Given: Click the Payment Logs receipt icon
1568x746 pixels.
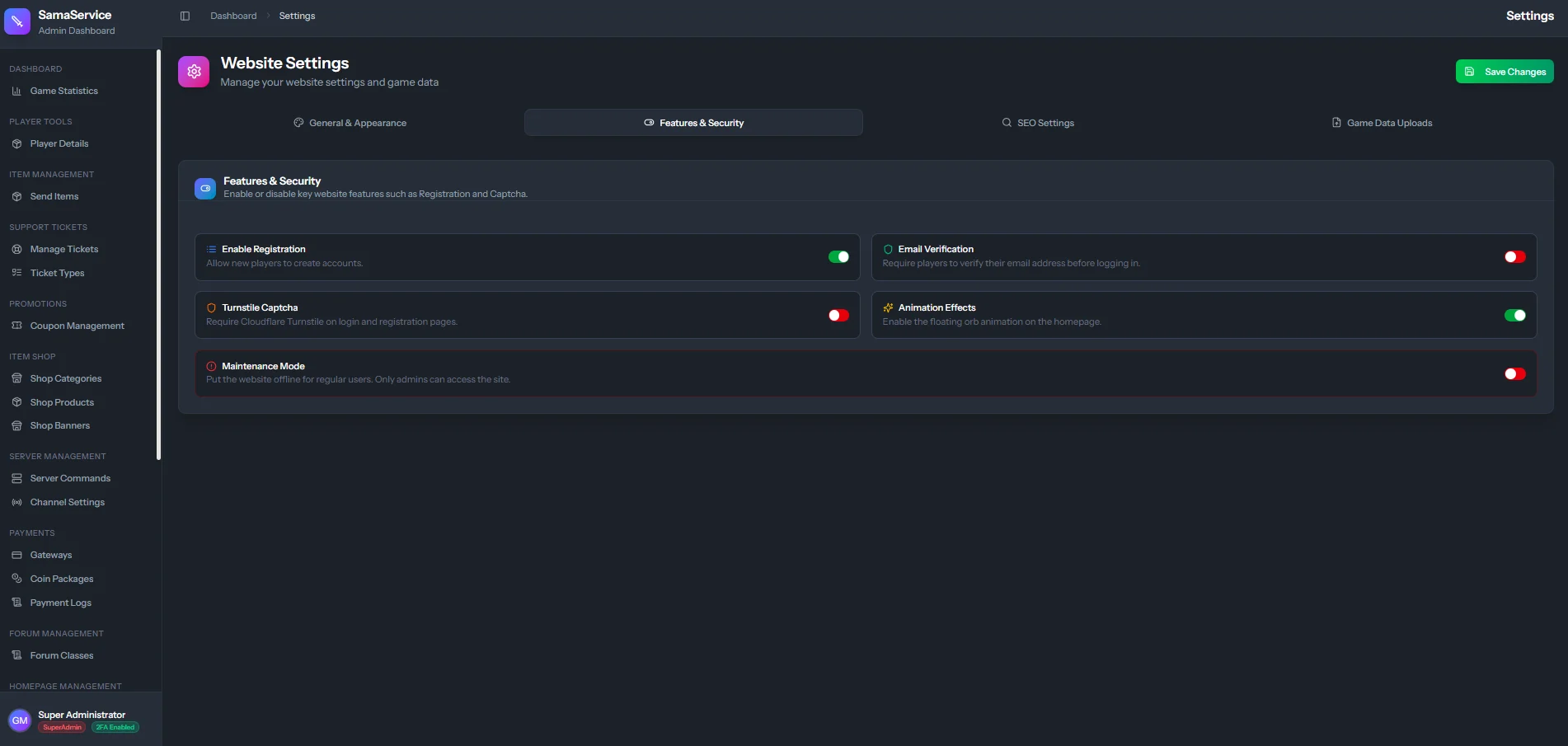Looking at the screenshot, I should [16, 603].
